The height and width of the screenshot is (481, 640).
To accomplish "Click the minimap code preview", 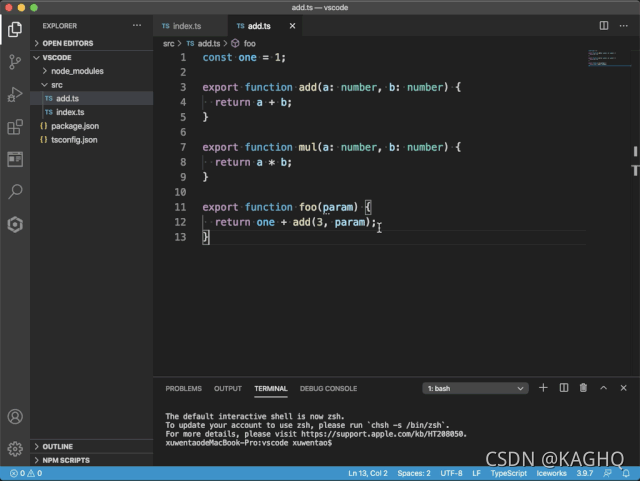I will (x=609, y=58).
